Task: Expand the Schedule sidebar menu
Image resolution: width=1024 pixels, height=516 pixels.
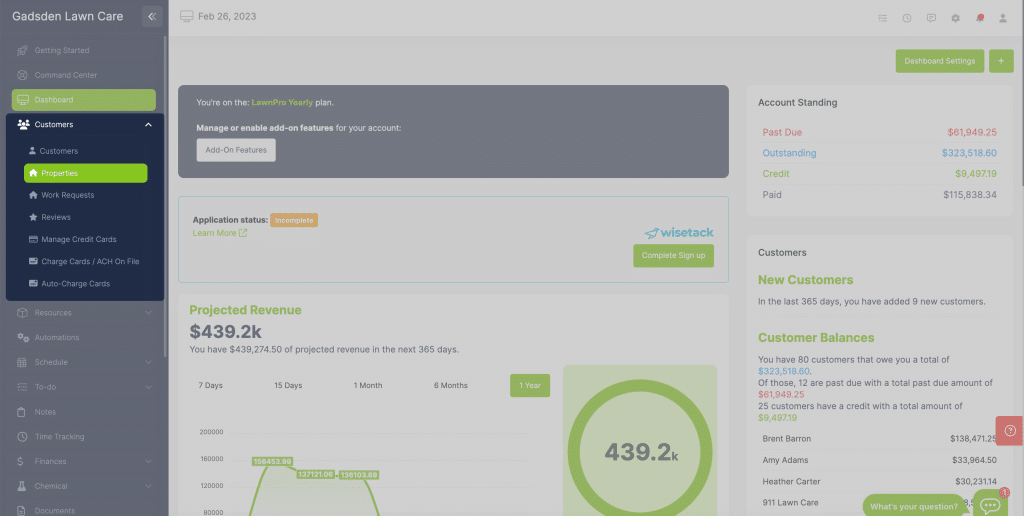Action: tap(148, 362)
